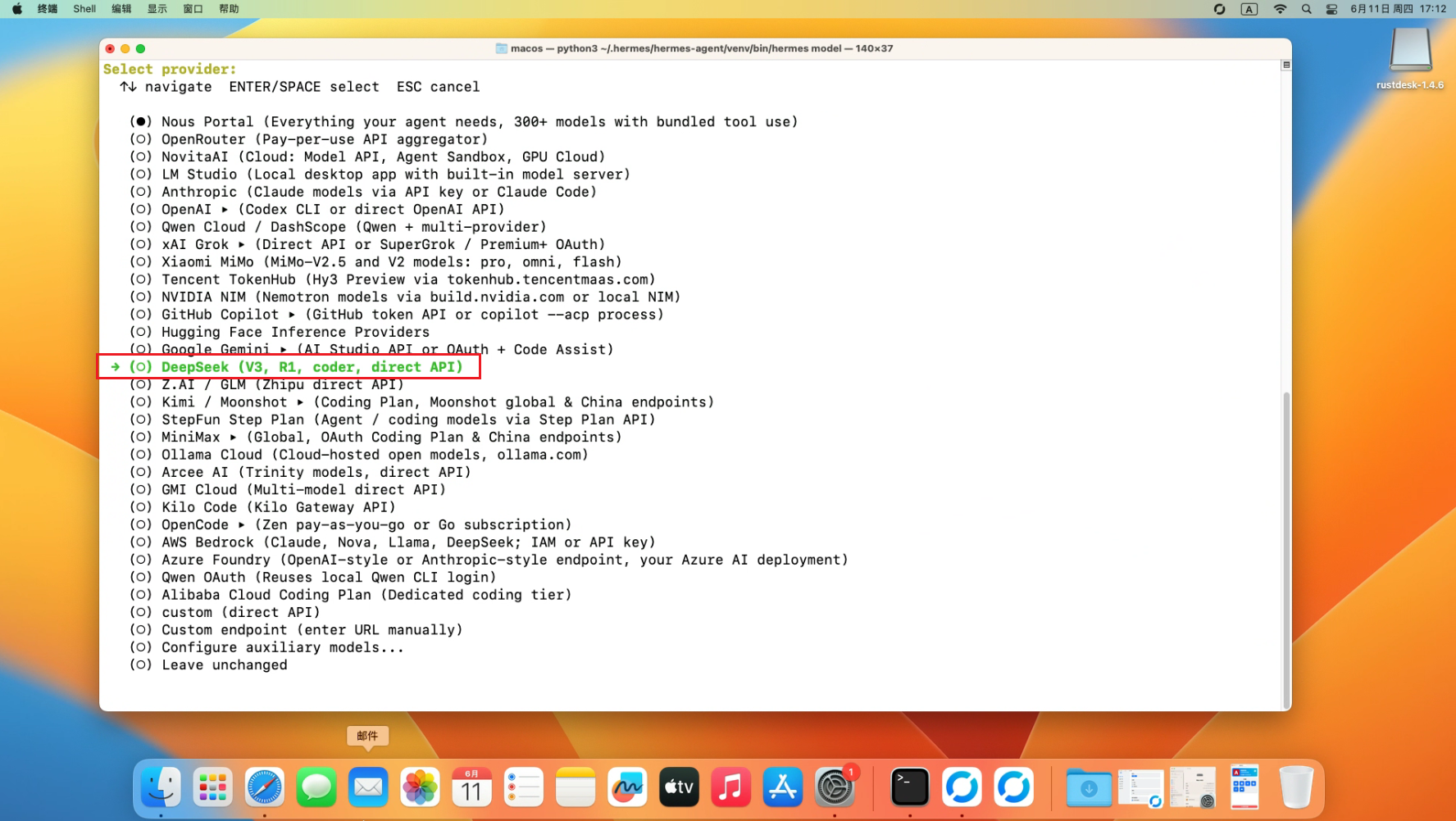Open Photos from the Dock
The width and height of the screenshot is (1456, 821).
click(x=420, y=787)
